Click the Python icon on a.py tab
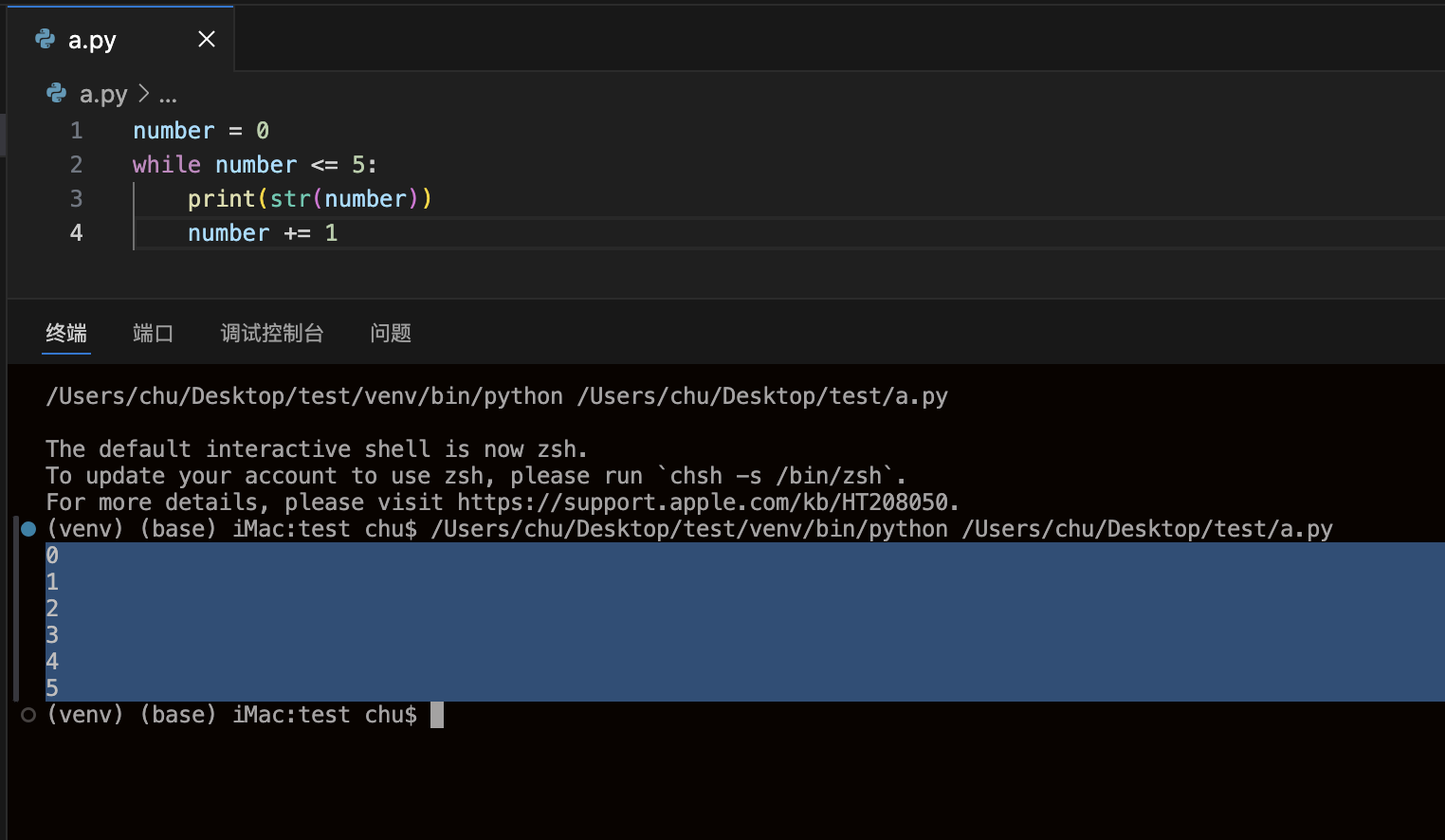This screenshot has height=840, width=1445. click(45, 39)
